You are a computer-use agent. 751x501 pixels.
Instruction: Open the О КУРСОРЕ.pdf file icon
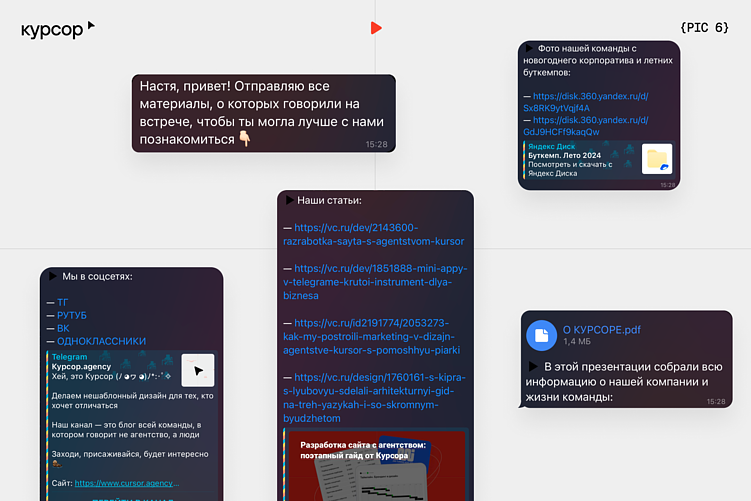pyautogui.click(x=541, y=335)
